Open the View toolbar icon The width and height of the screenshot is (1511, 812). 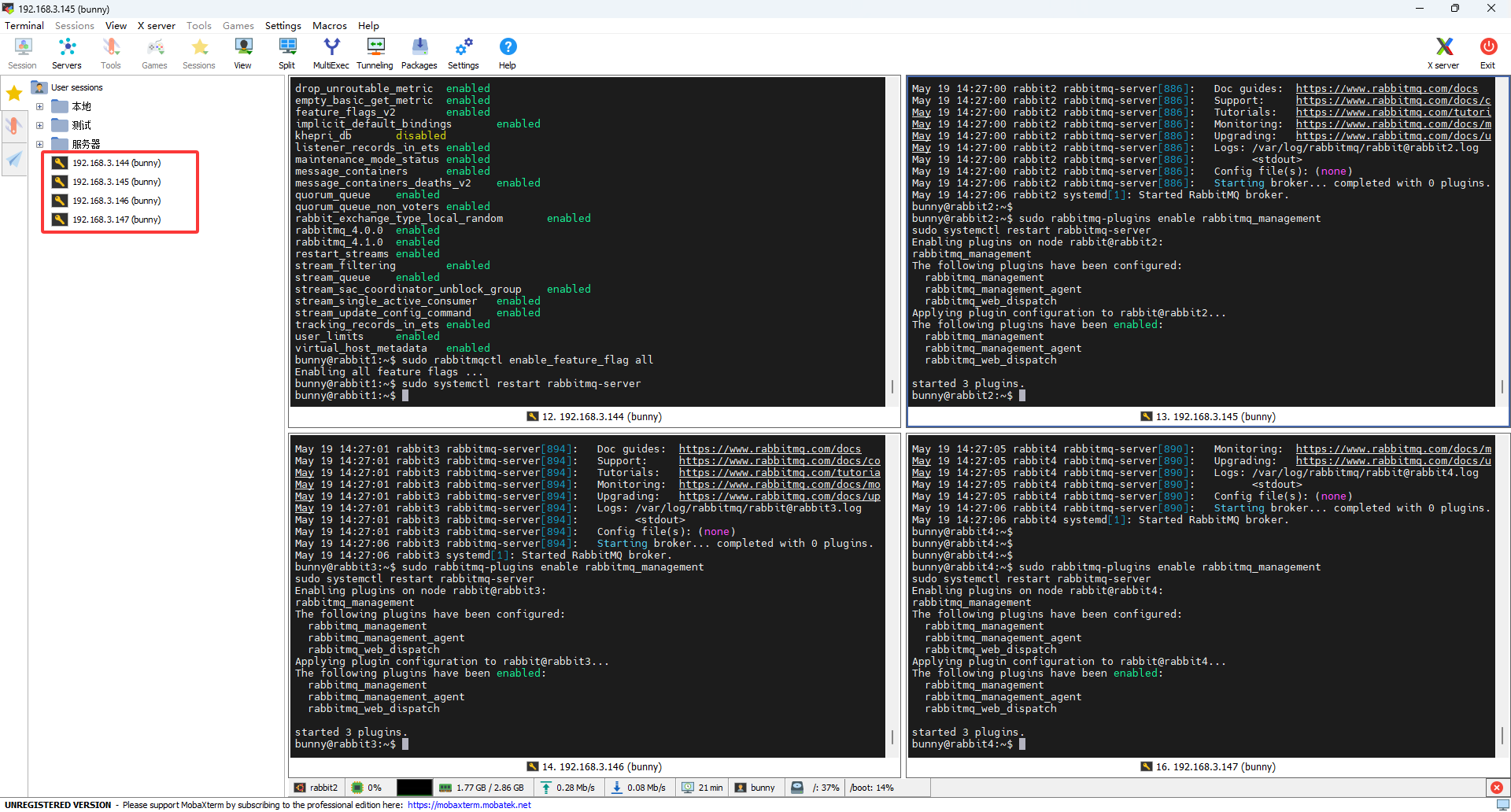(x=243, y=54)
